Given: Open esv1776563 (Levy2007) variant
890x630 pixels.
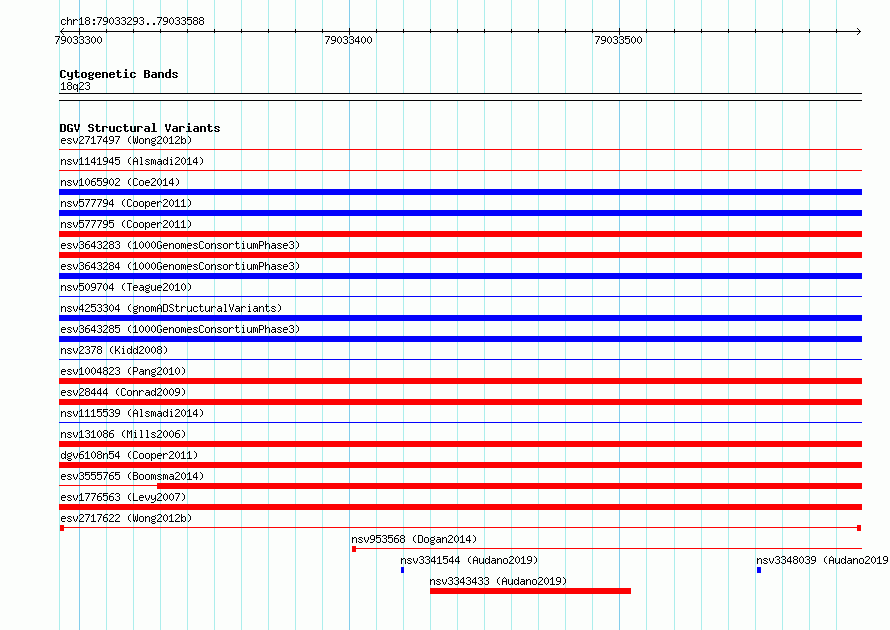Looking at the screenshot, I should [x=123, y=497].
